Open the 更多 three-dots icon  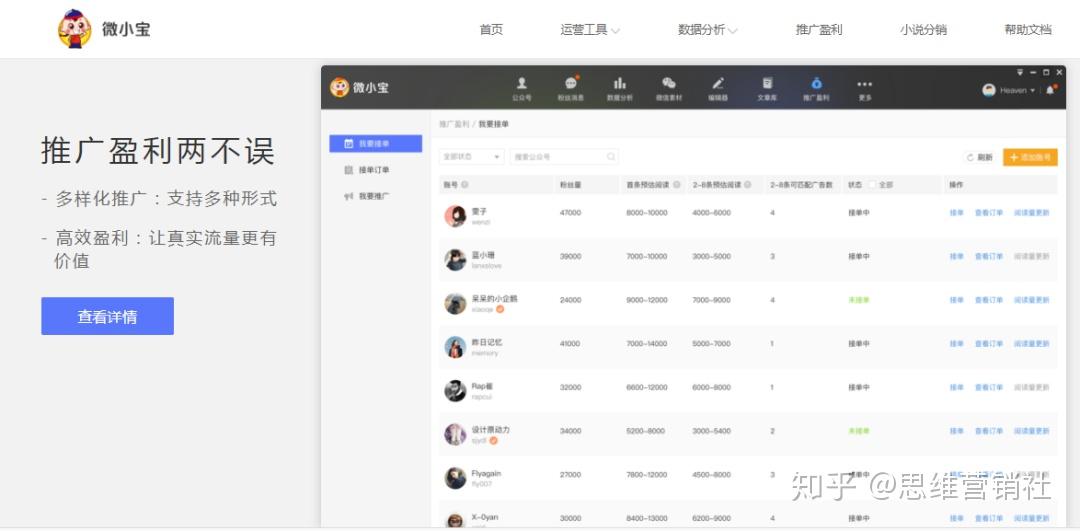pos(864,84)
